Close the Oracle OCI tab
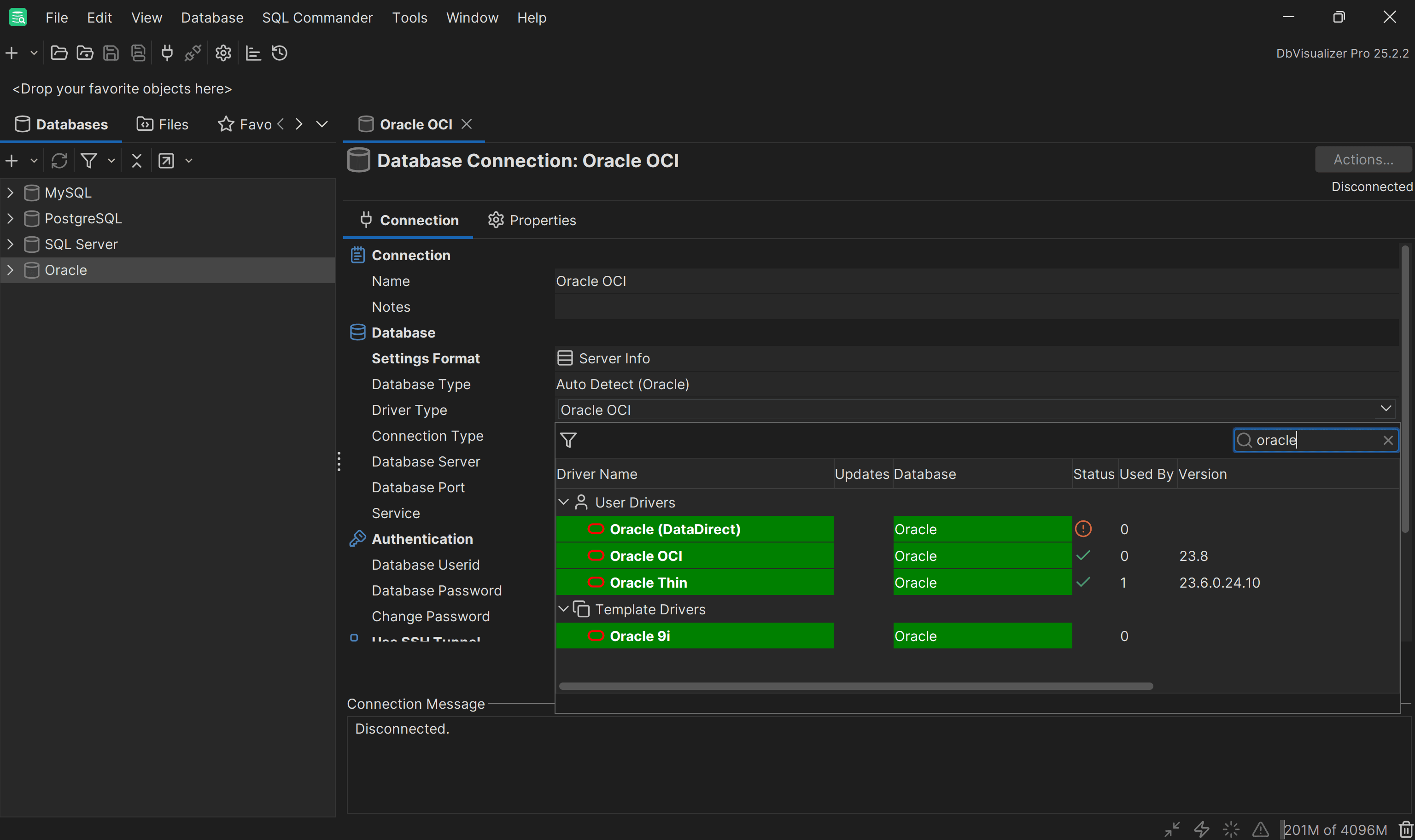This screenshot has width=1415, height=840. click(467, 124)
